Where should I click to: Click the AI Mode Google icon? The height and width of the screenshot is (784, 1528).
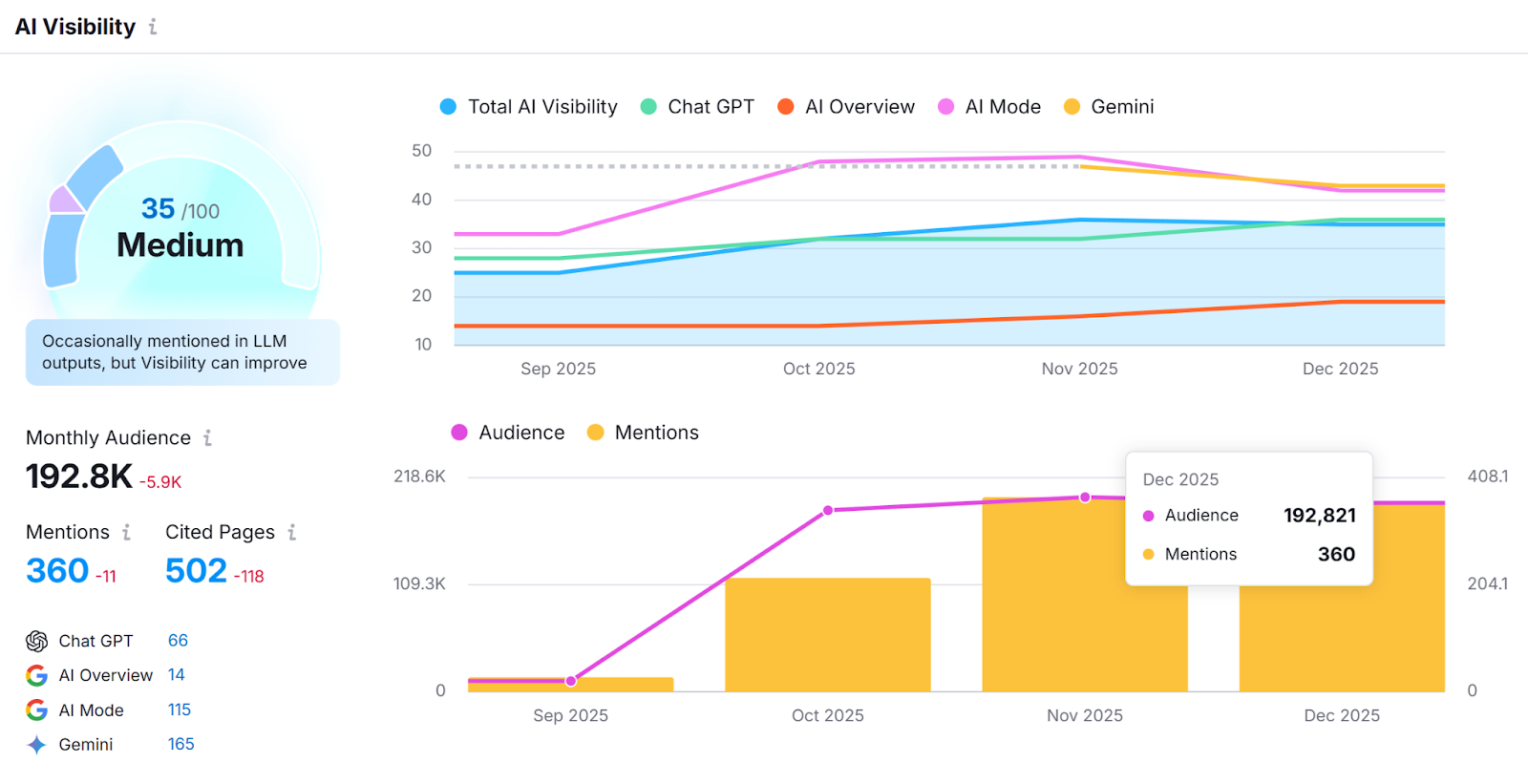coord(37,710)
